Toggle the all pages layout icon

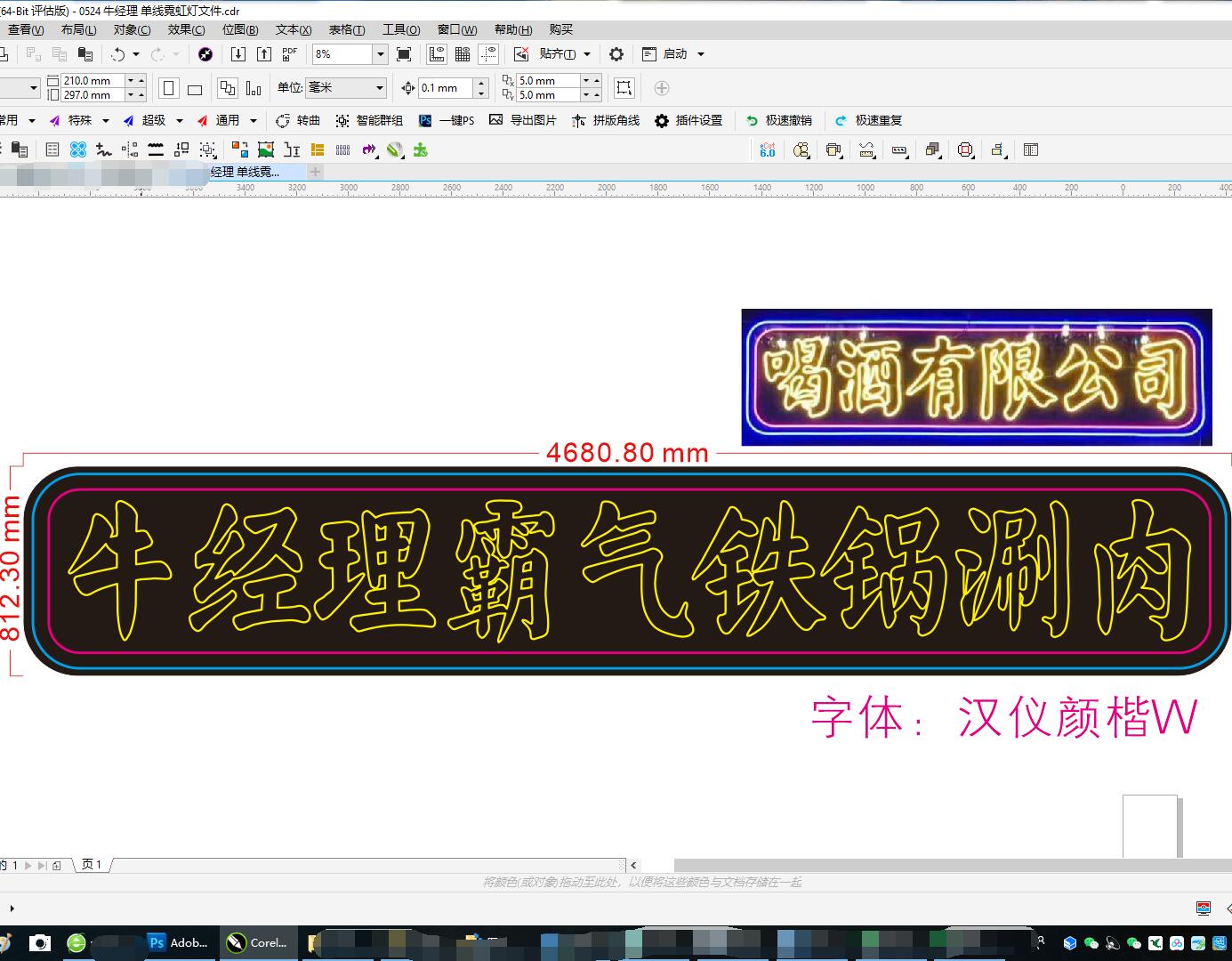pos(228,88)
